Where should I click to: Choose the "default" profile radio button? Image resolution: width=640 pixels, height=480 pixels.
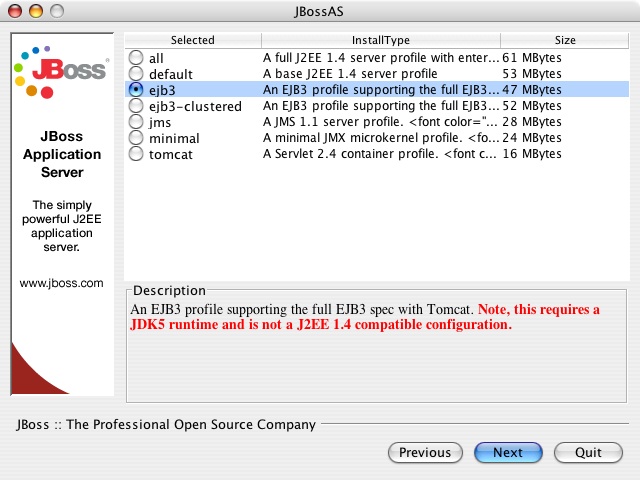(x=136, y=74)
